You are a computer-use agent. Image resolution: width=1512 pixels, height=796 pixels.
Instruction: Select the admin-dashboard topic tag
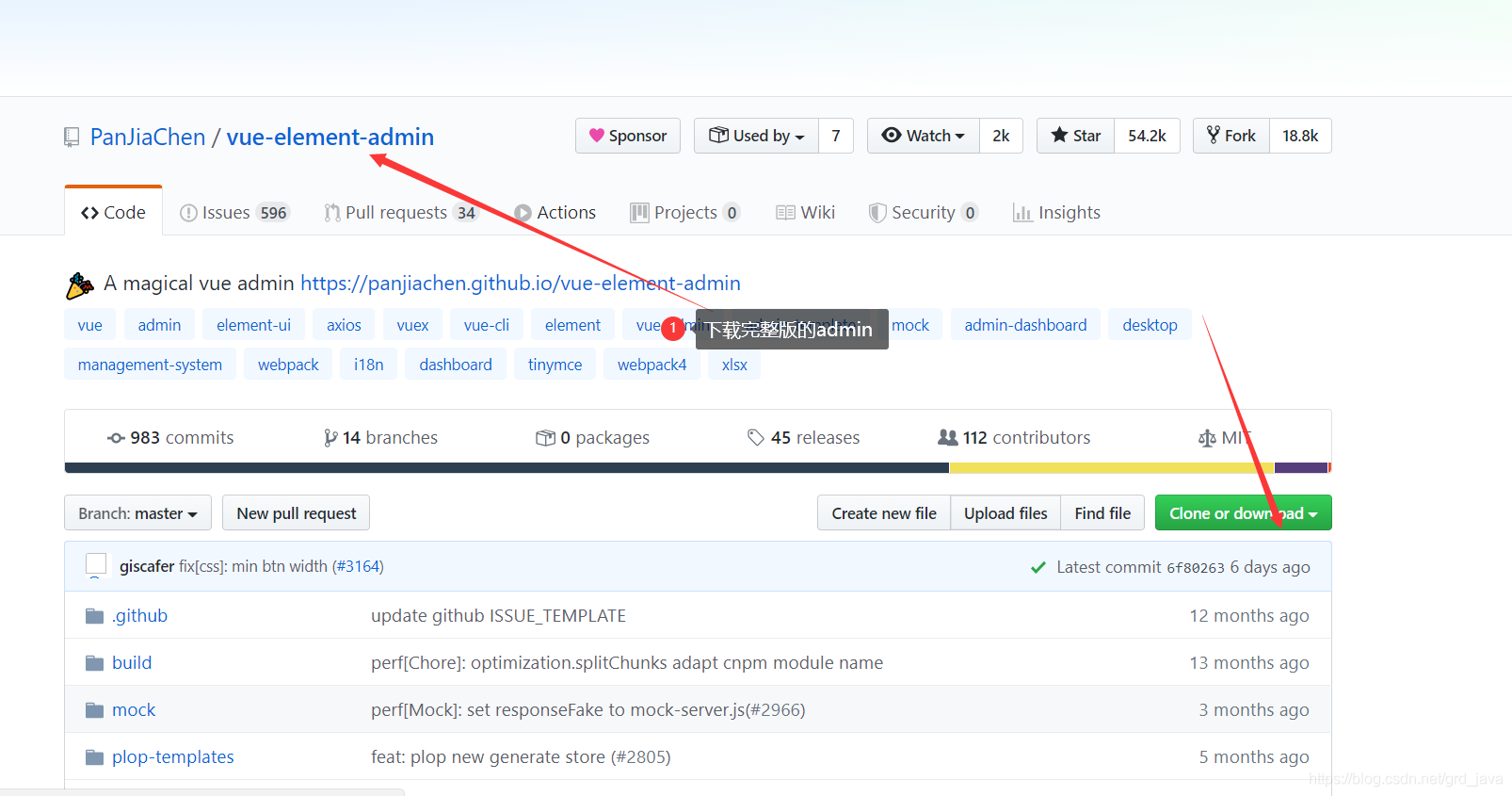(x=1025, y=325)
